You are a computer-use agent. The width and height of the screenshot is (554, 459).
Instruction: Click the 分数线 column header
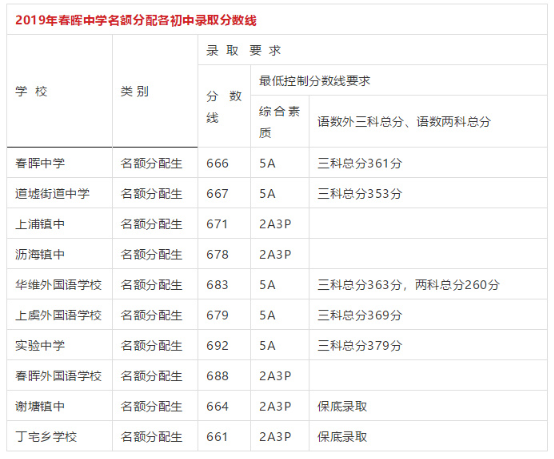[x=224, y=107]
